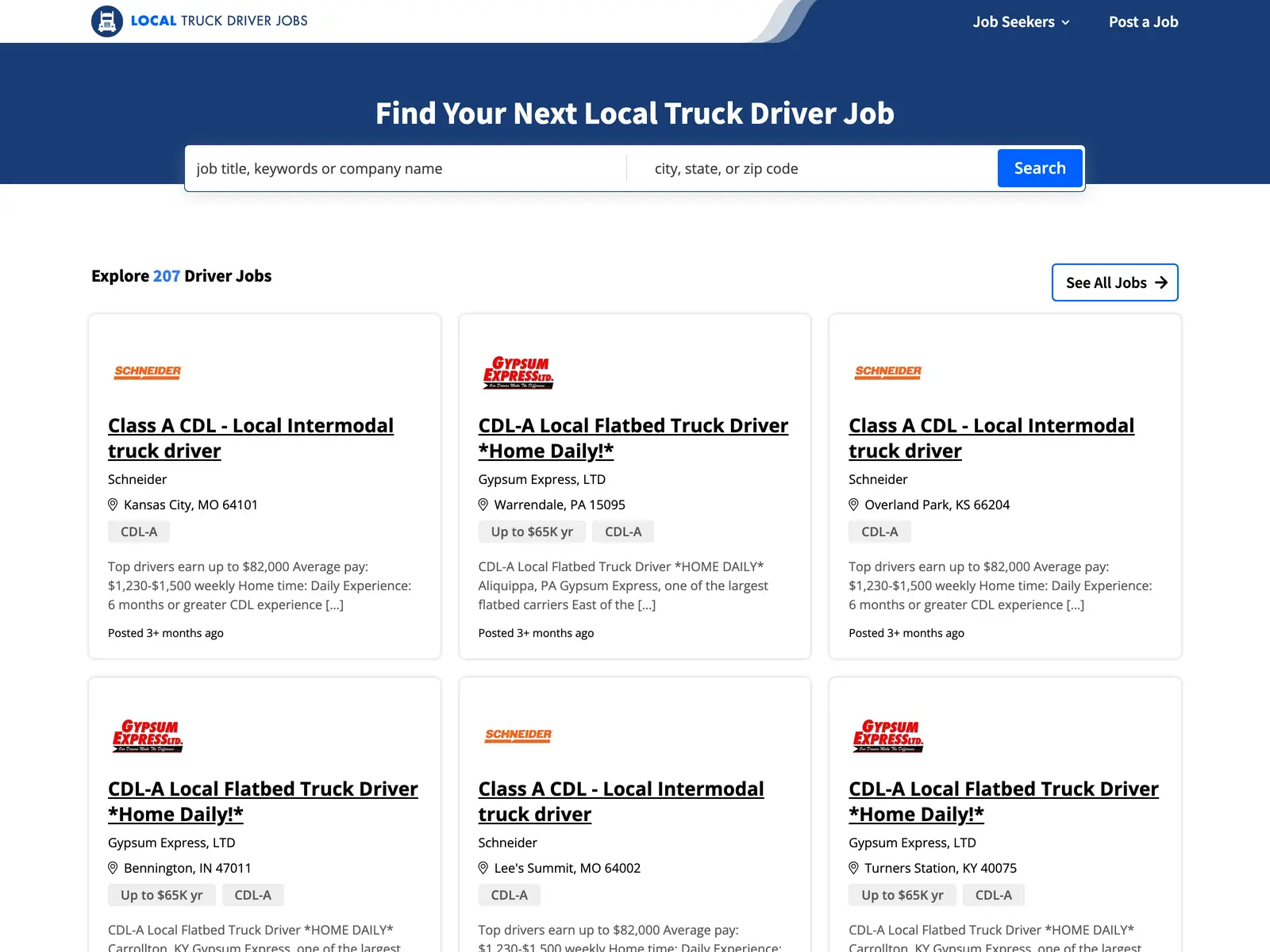Click Gypsum Express logo on Turners Station job card
The width and height of the screenshot is (1270, 952).
coord(888,736)
